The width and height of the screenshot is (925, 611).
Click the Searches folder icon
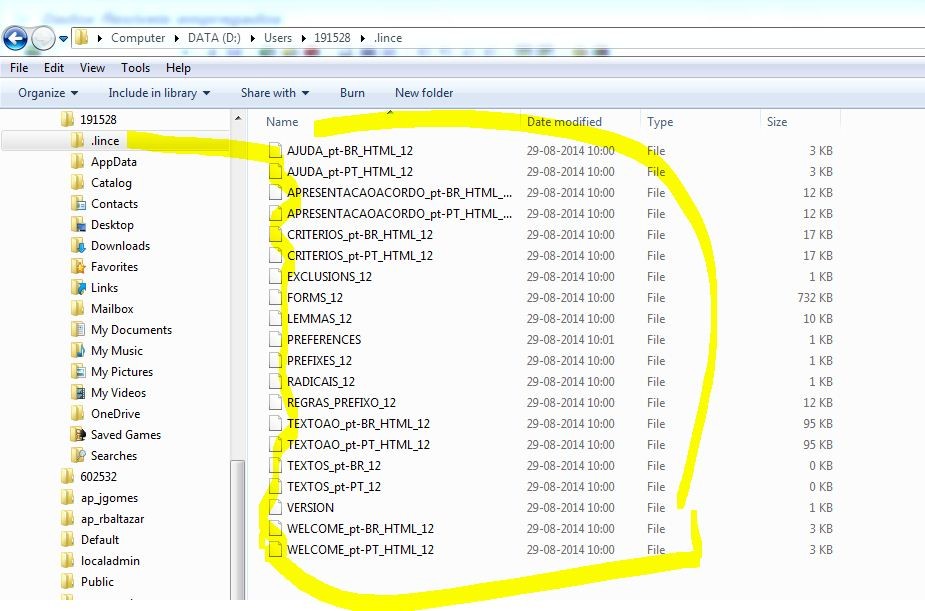click(78, 456)
